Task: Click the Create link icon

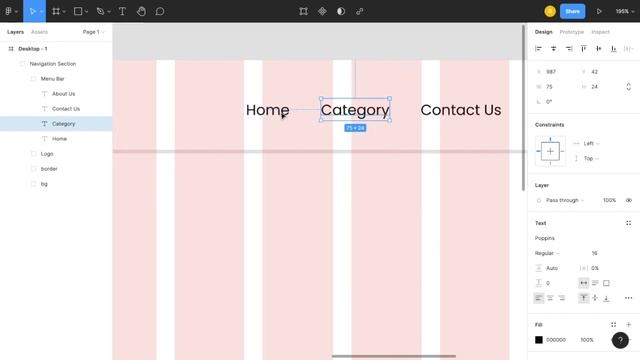Action: [360, 11]
